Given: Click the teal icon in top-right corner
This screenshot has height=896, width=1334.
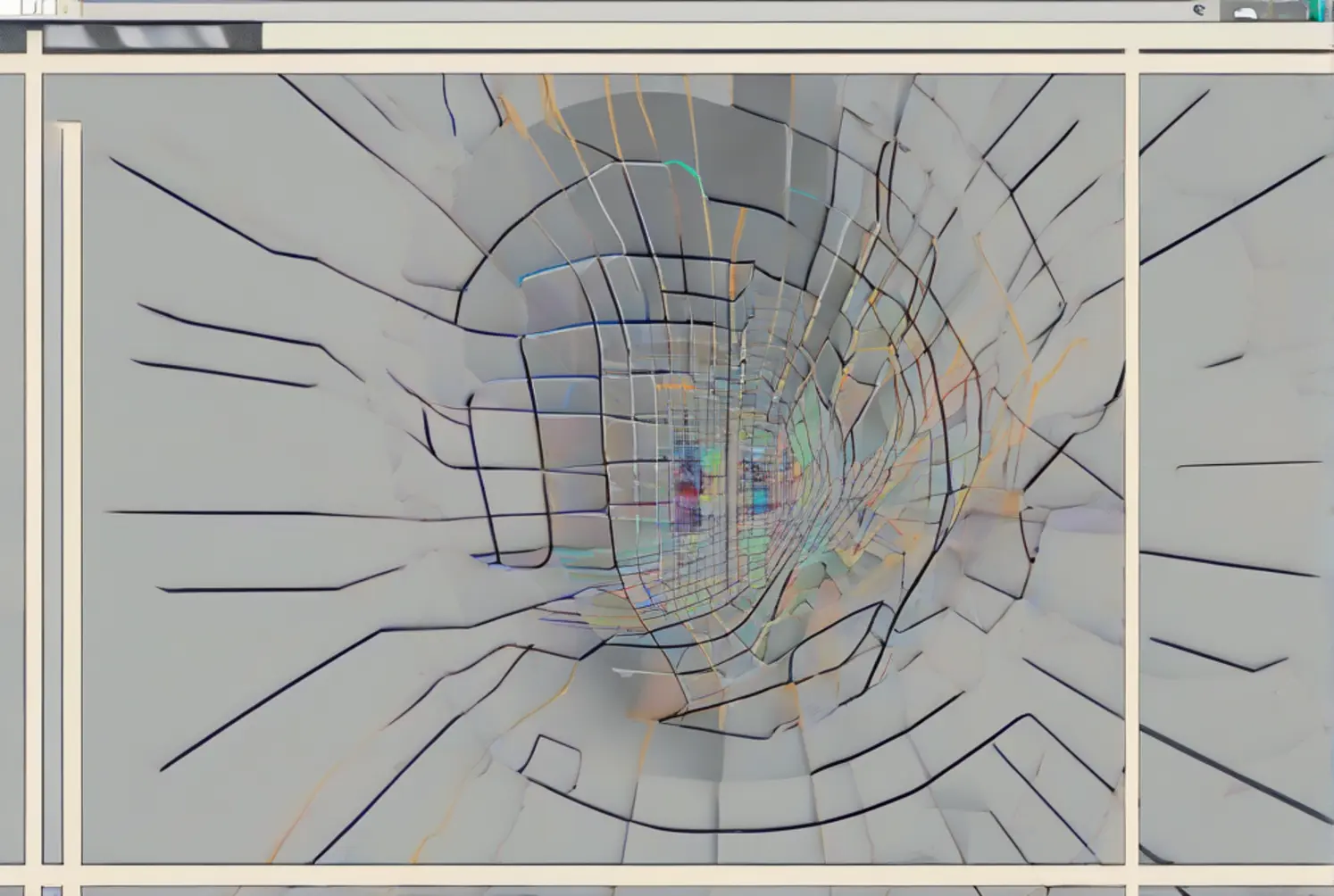Looking at the screenshot, I should click(1316, 10).
